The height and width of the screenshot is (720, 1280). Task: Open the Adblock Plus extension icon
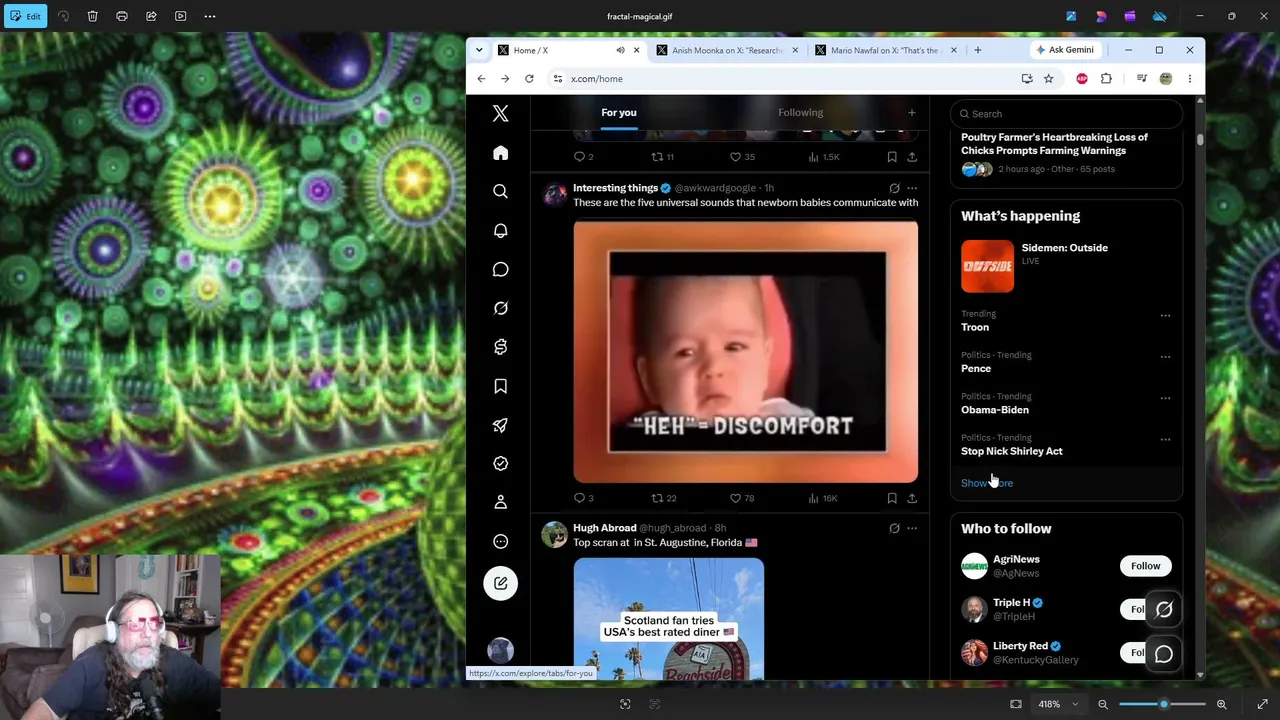coord(1082,79)
